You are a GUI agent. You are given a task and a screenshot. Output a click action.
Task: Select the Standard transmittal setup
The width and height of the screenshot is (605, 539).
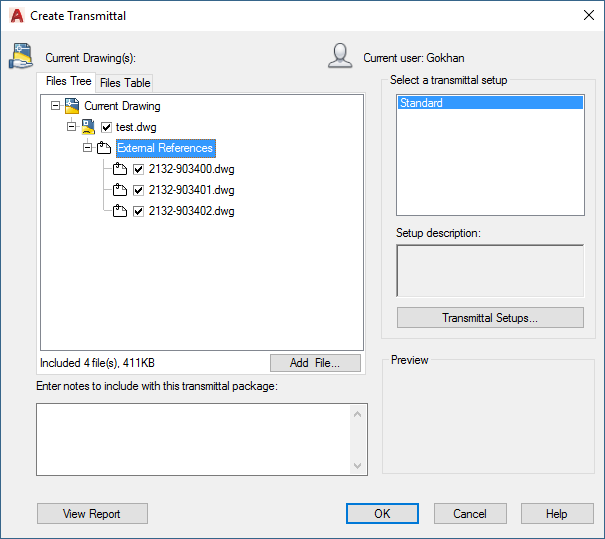(489, 103)
